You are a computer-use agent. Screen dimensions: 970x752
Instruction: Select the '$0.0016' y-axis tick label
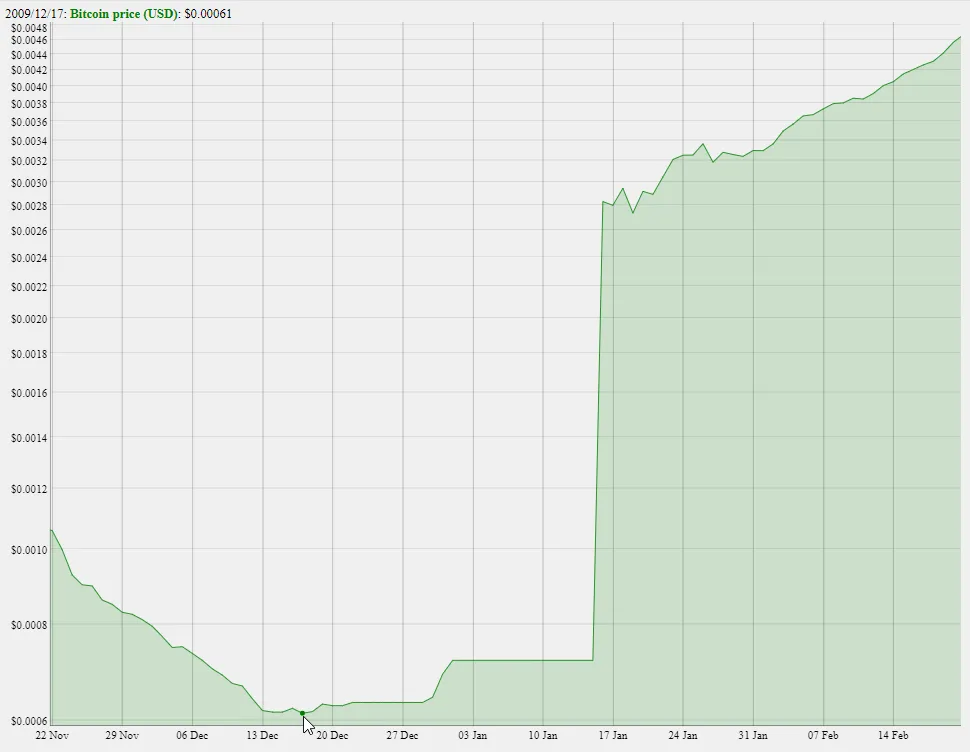pos(29,393)
